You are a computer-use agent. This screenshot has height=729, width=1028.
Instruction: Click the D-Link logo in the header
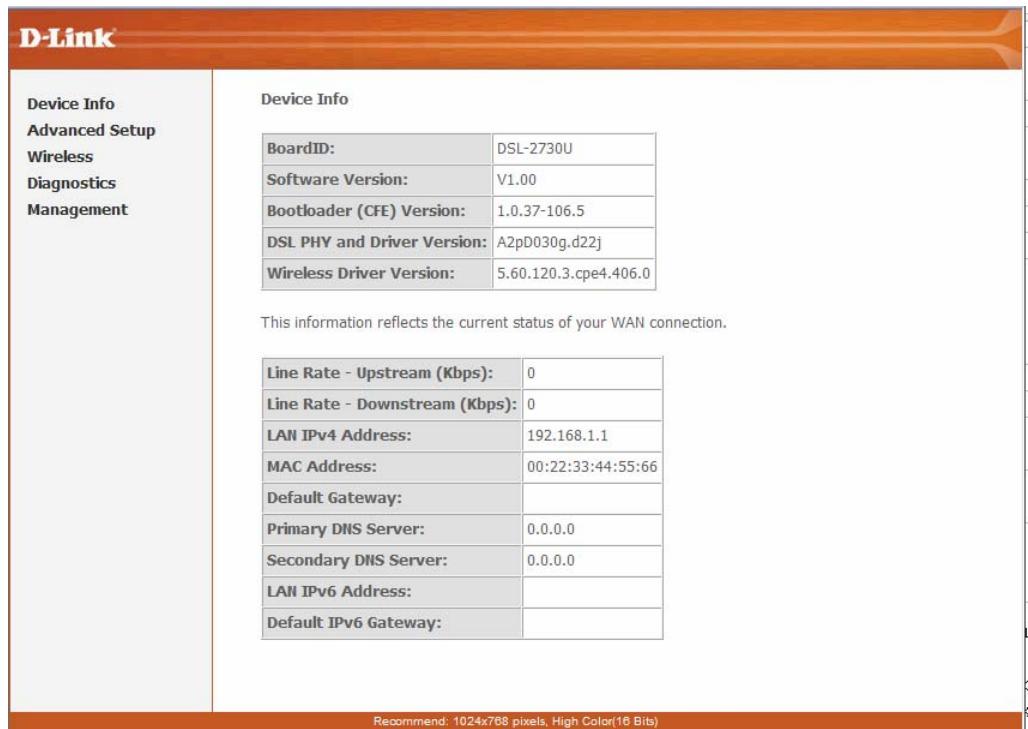tap(67, 38)
